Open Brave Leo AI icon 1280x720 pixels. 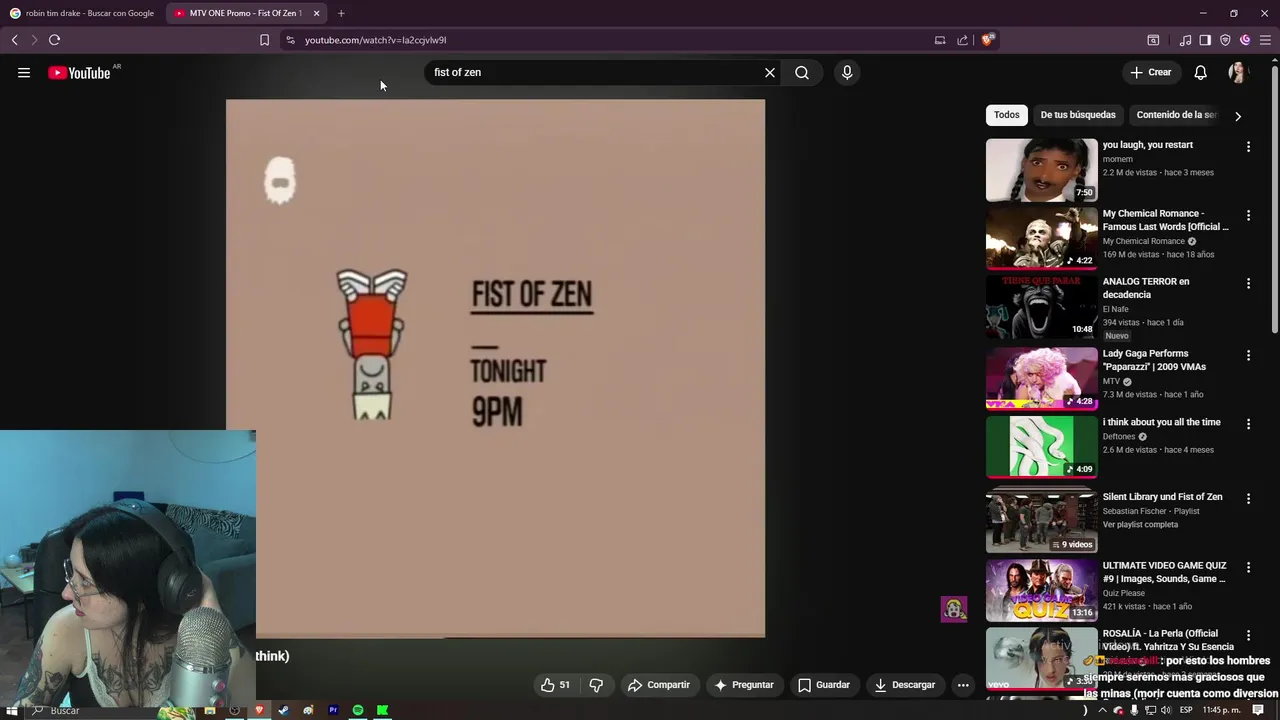pos(1245,40)
